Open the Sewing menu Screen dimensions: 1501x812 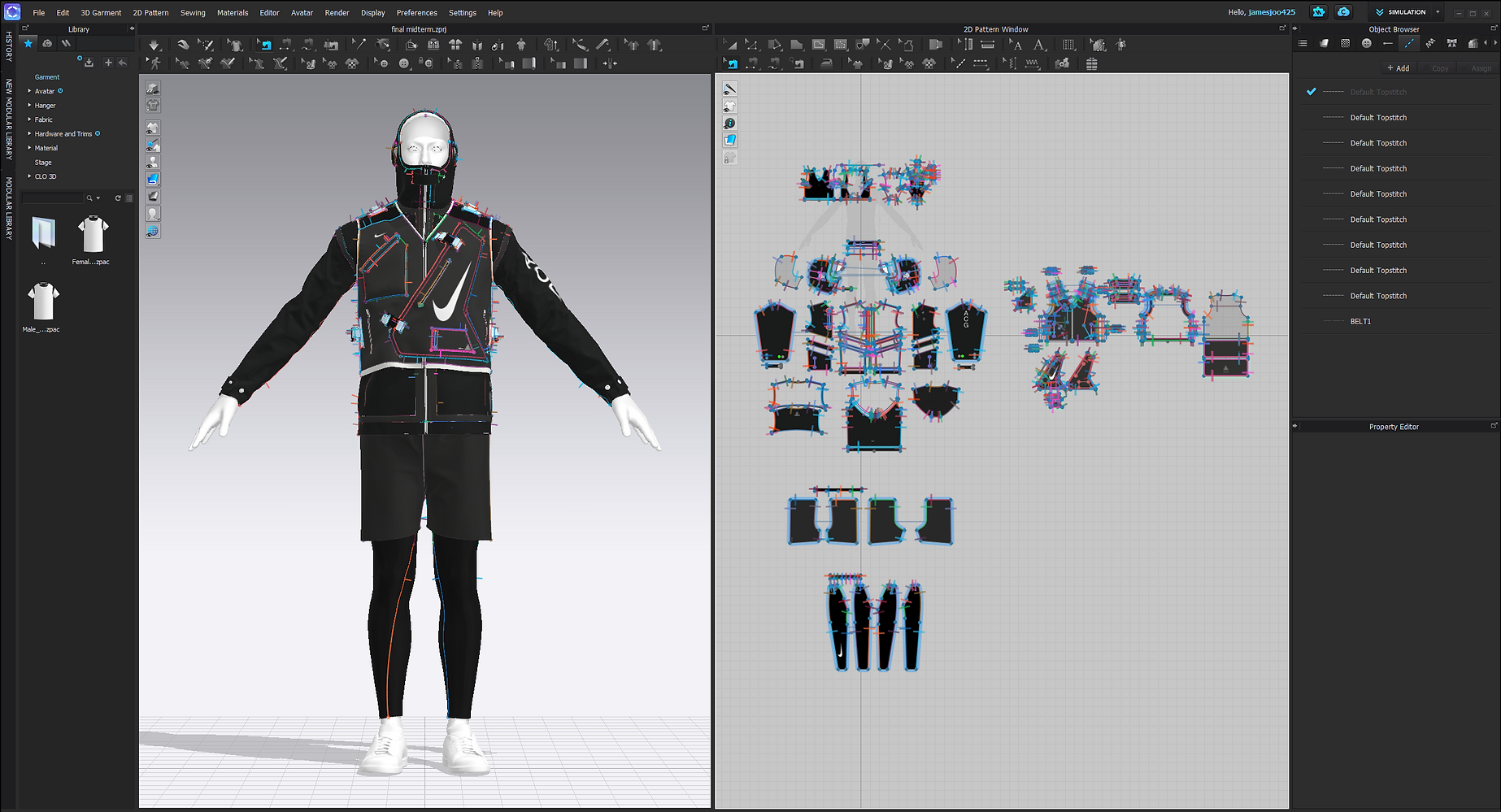click(x=193, y=12)
